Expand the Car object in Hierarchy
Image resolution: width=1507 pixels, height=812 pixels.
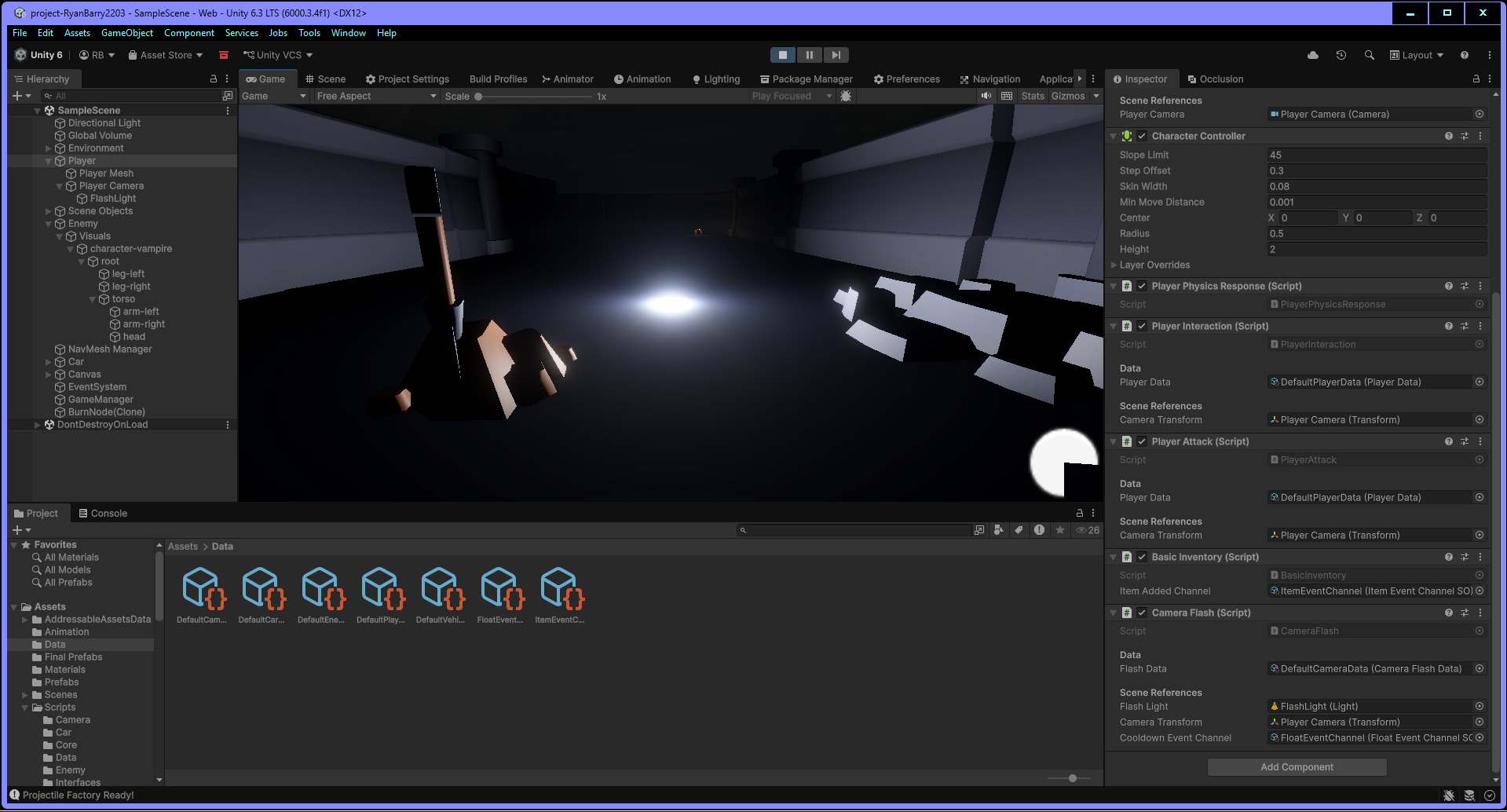pos(49,362)
